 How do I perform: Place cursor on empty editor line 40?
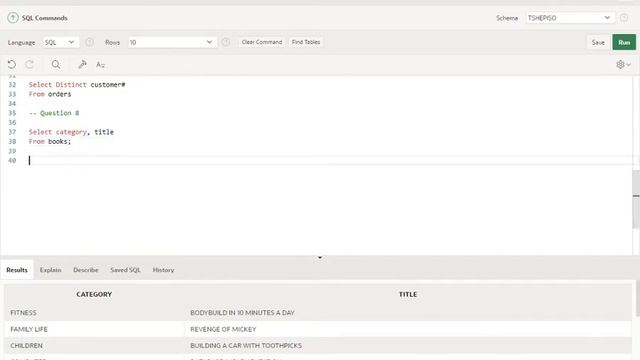331,160
